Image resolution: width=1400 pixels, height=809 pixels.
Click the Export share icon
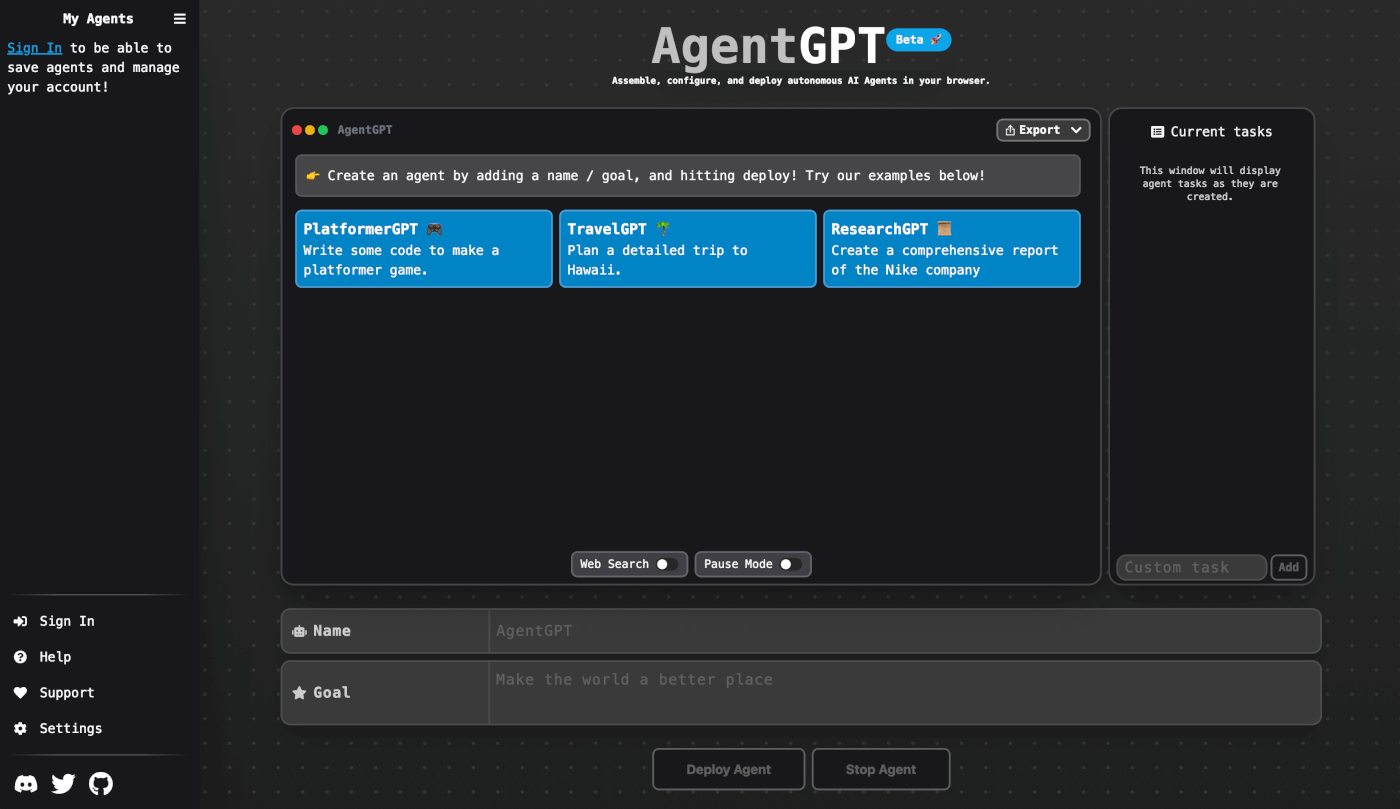point(1013,129)
